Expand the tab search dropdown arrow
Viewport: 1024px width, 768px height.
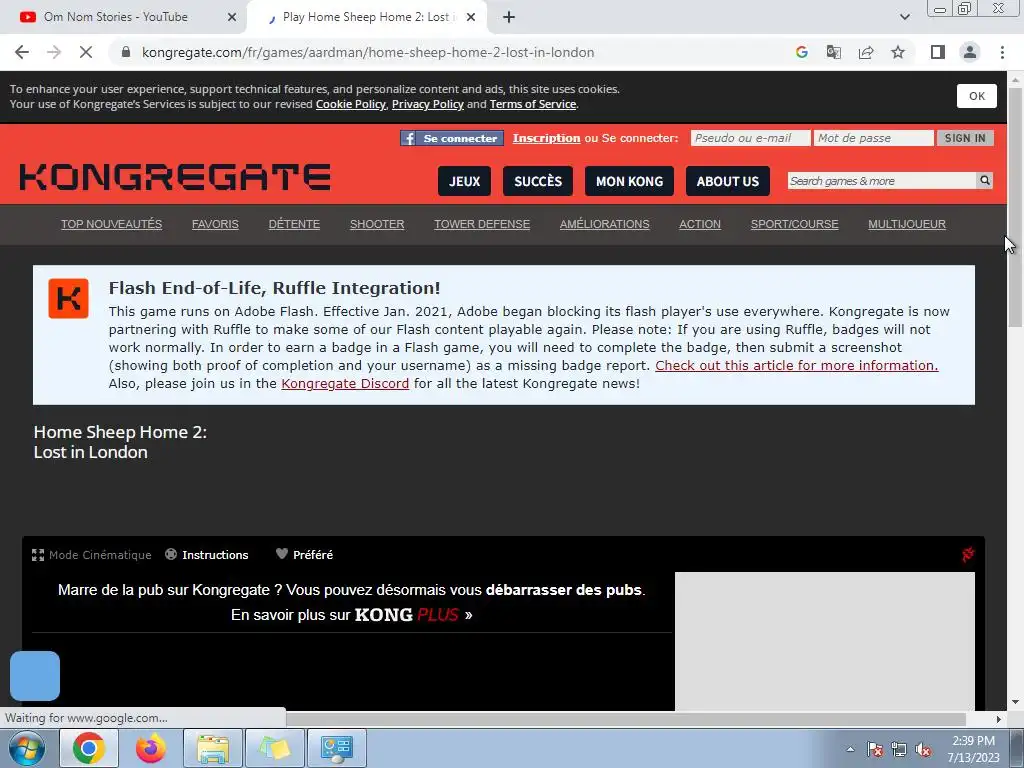pos(904,17)
